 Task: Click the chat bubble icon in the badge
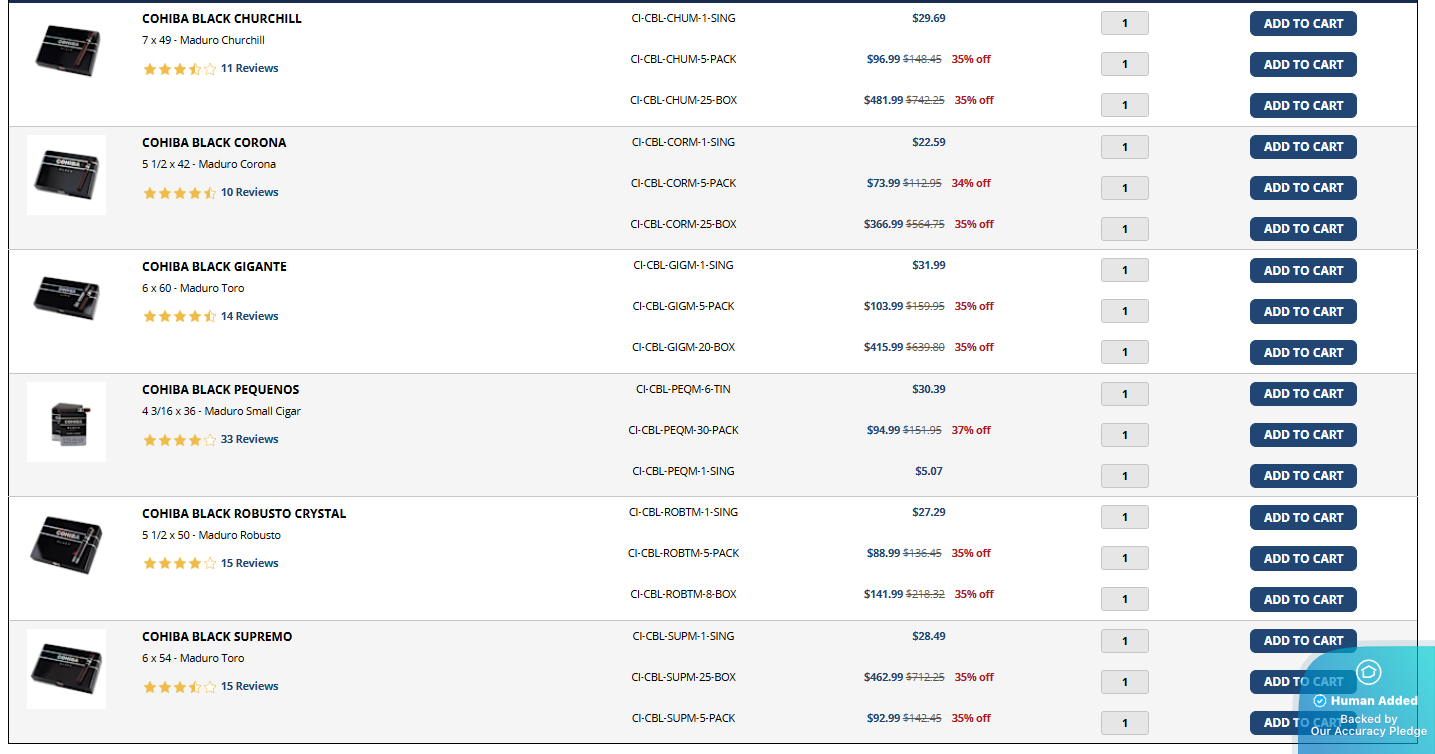coord(1367,672)
